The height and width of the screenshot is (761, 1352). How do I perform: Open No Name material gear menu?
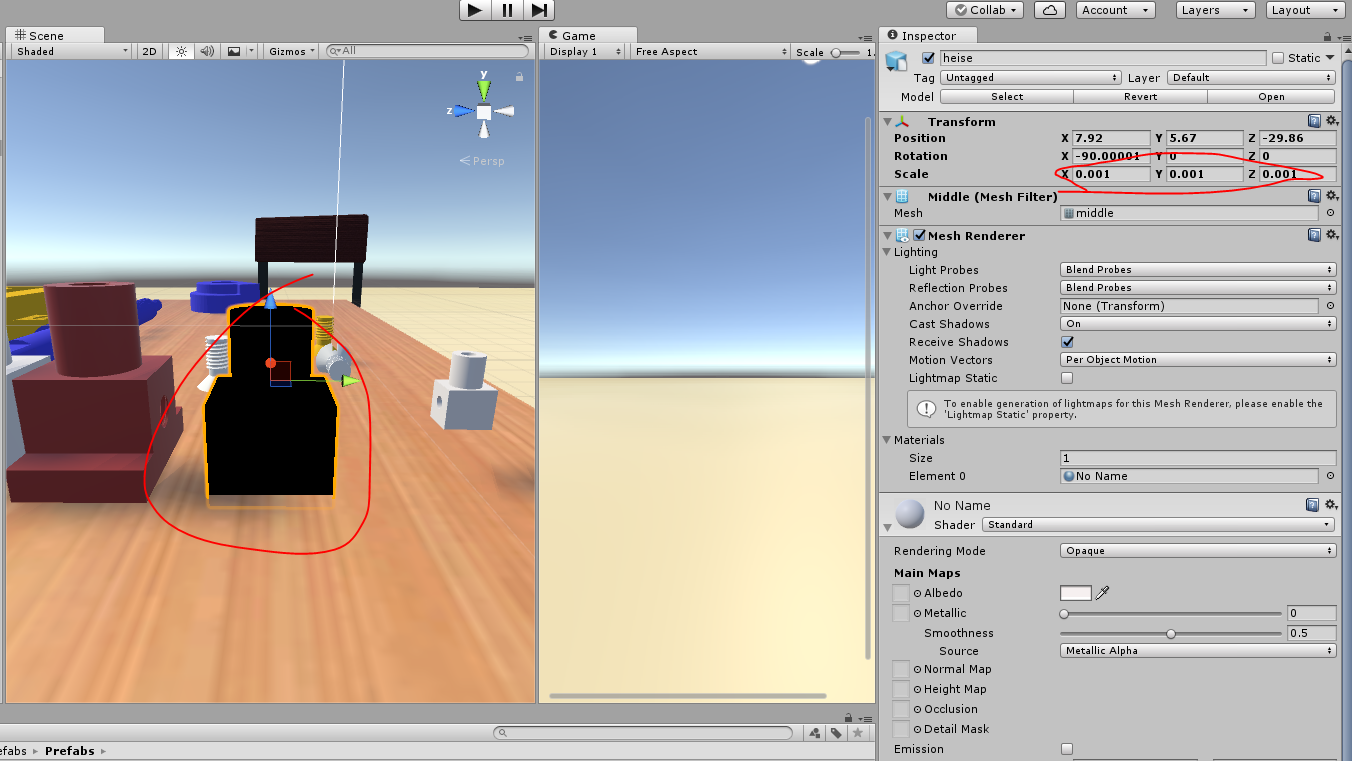point(1330,505)
